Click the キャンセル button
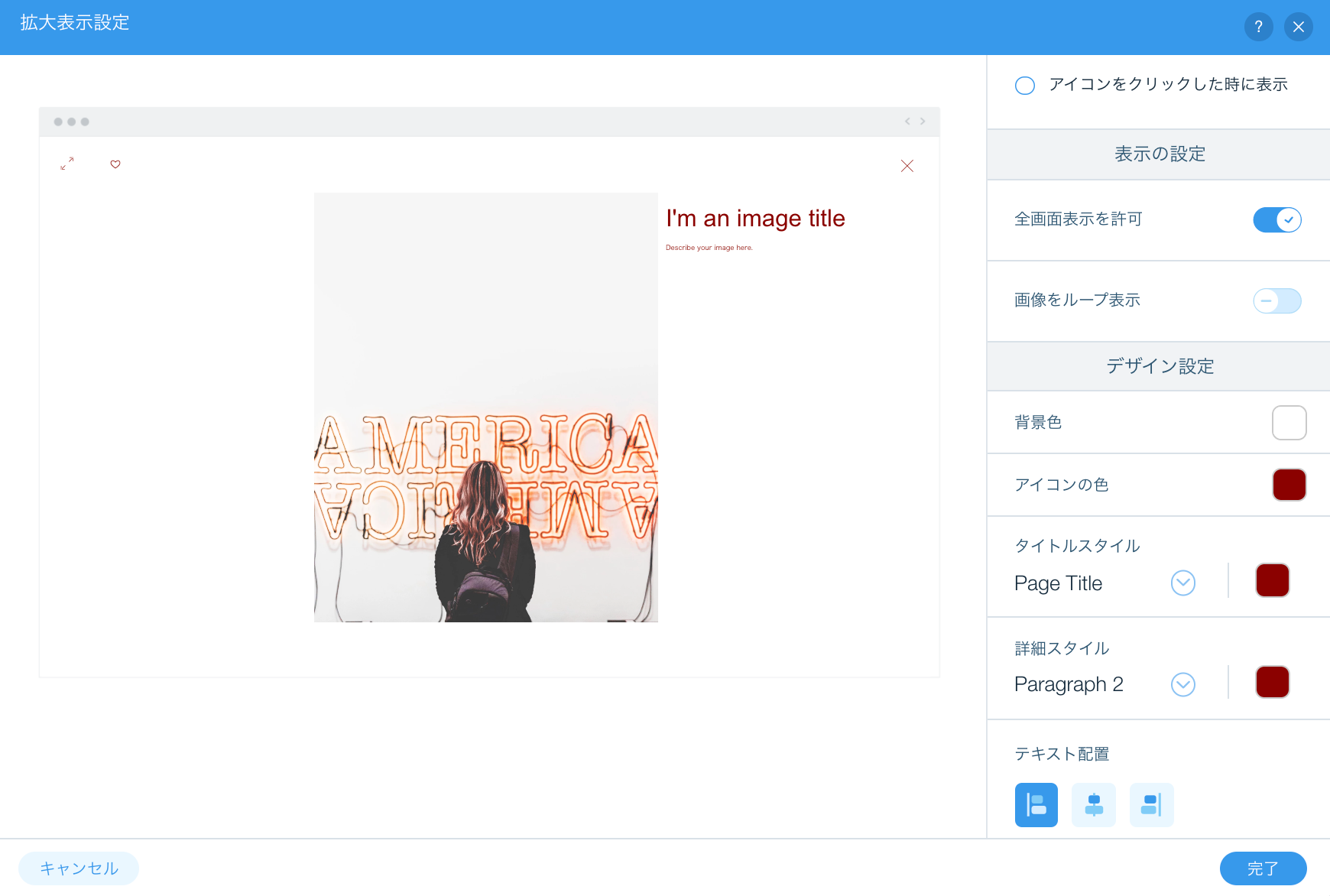 (x=79, y=868)
